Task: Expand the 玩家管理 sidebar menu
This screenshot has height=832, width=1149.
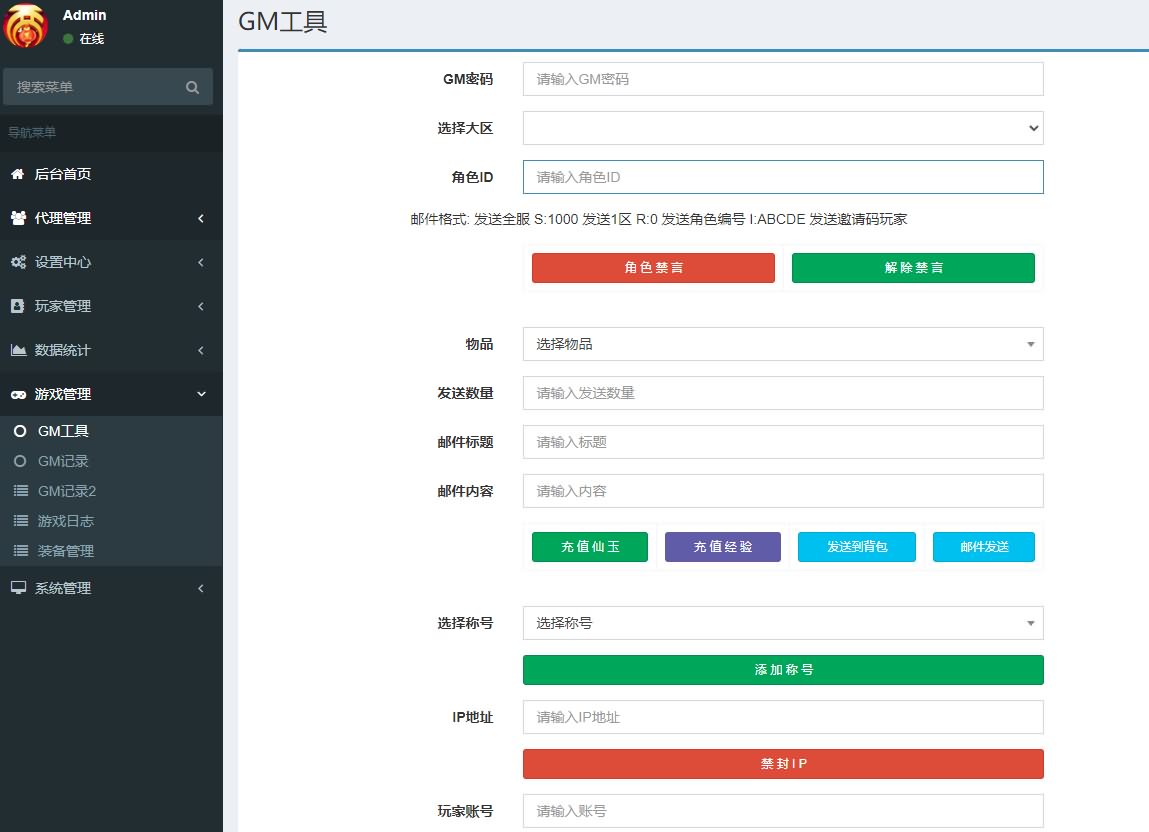Action: point(110,306)
